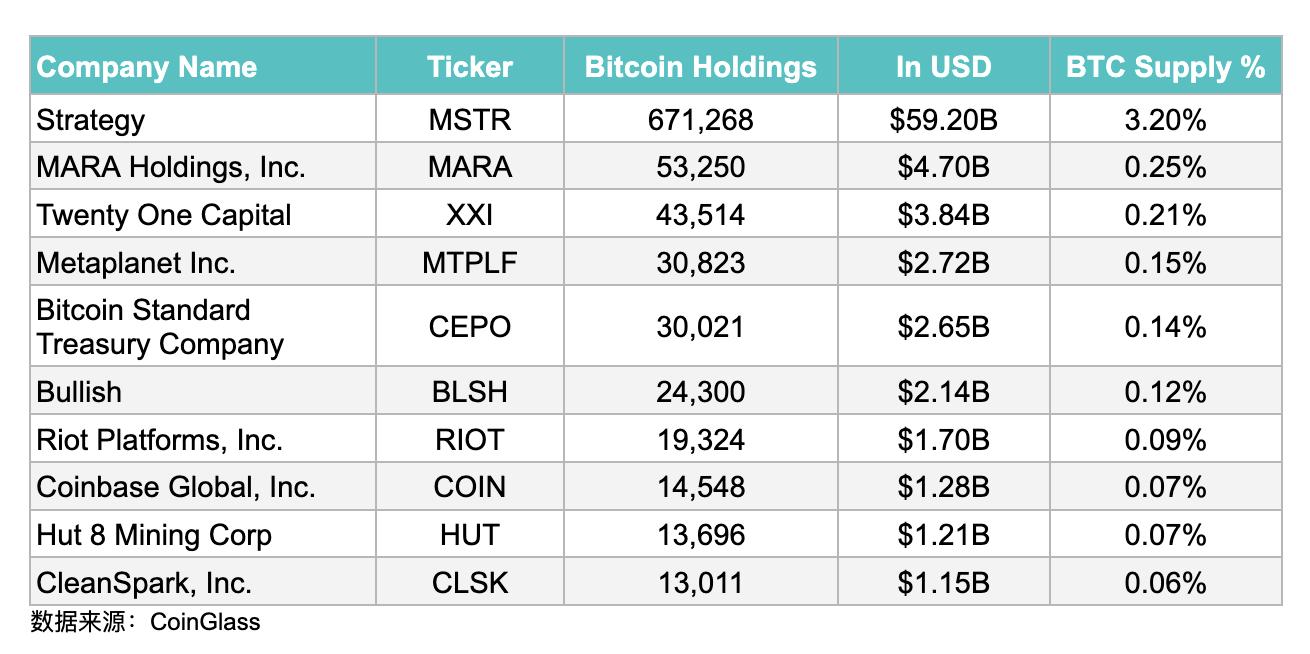Viewport: 1310px width, 654px height.
Task: Click the Strategy company name cell
Action: point(91,120)
